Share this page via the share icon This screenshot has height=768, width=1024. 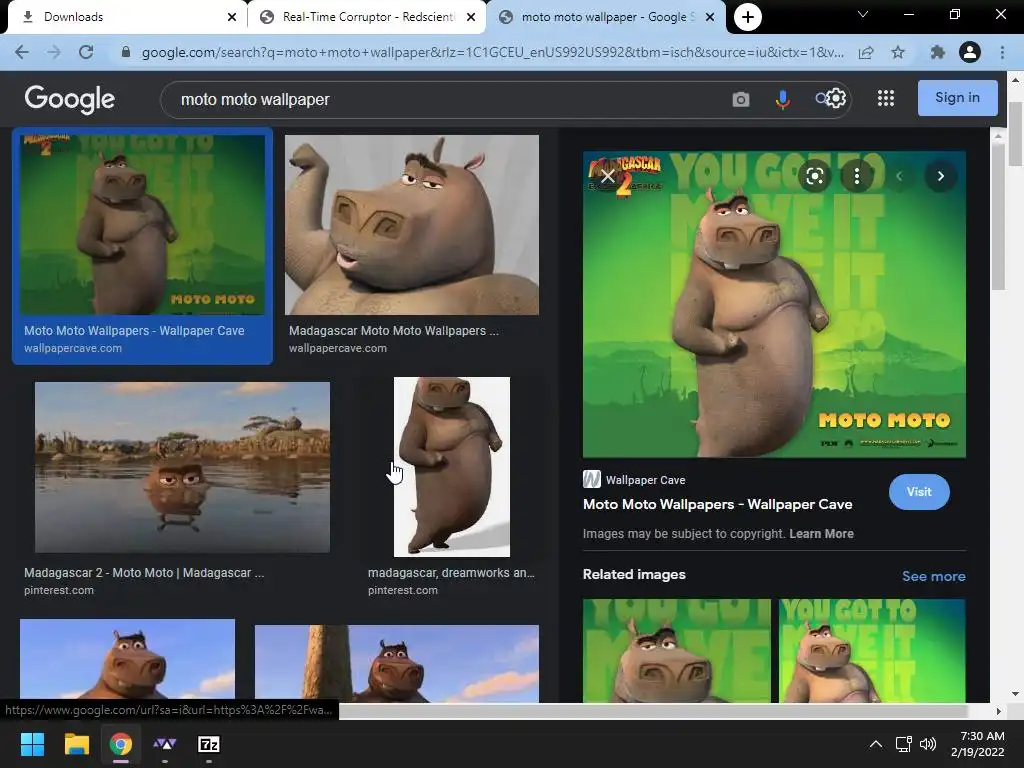[x=866, y=52]
